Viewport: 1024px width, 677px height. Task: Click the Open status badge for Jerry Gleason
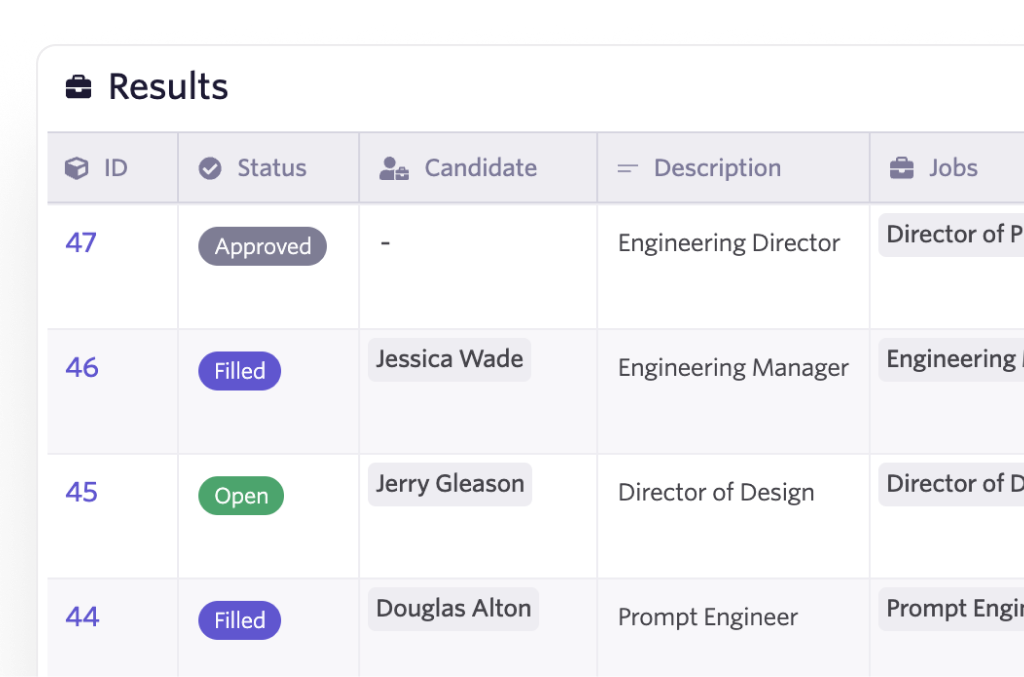click(240, 495)
